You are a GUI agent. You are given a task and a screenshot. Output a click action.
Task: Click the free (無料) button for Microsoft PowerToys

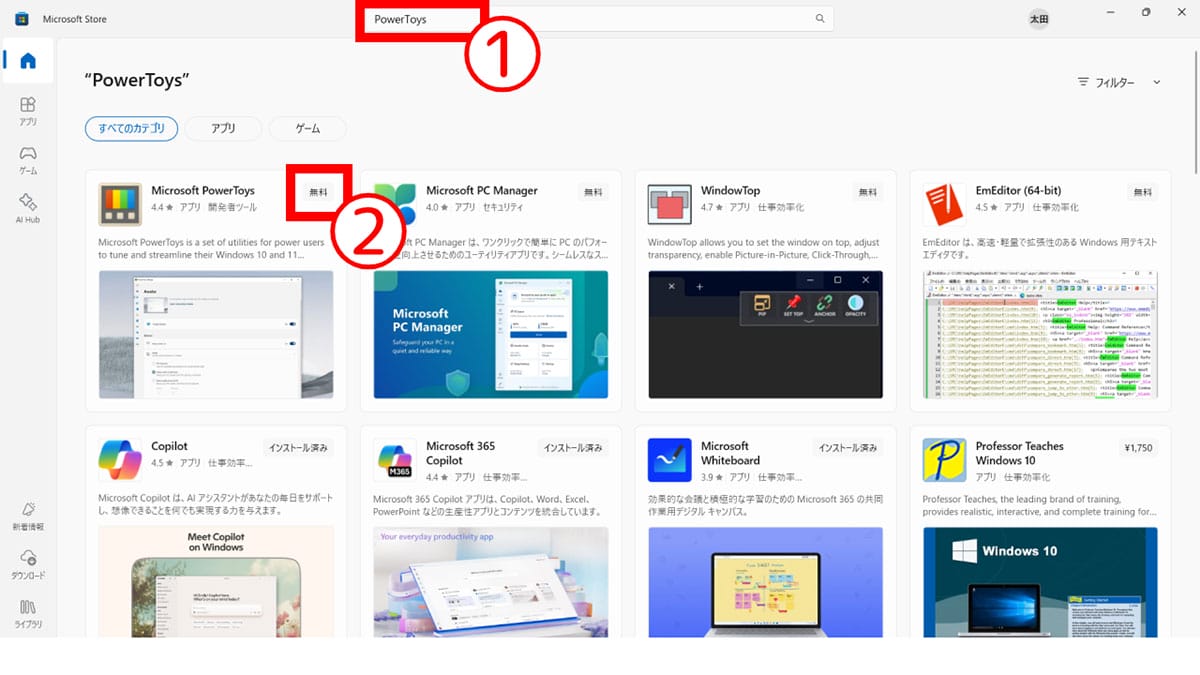coord(318,191)
